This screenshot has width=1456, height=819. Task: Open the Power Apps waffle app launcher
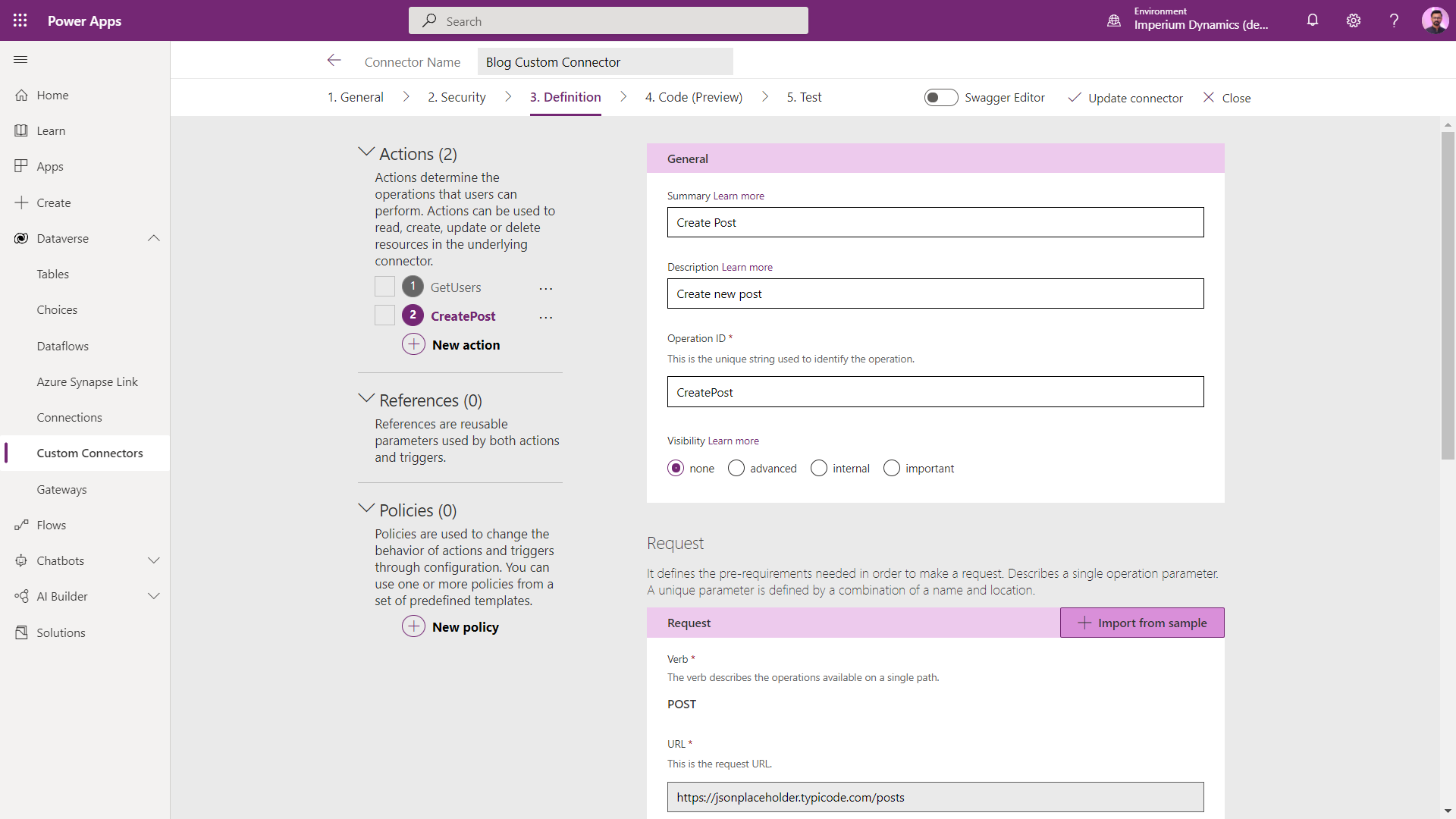[x=20, y=20]
